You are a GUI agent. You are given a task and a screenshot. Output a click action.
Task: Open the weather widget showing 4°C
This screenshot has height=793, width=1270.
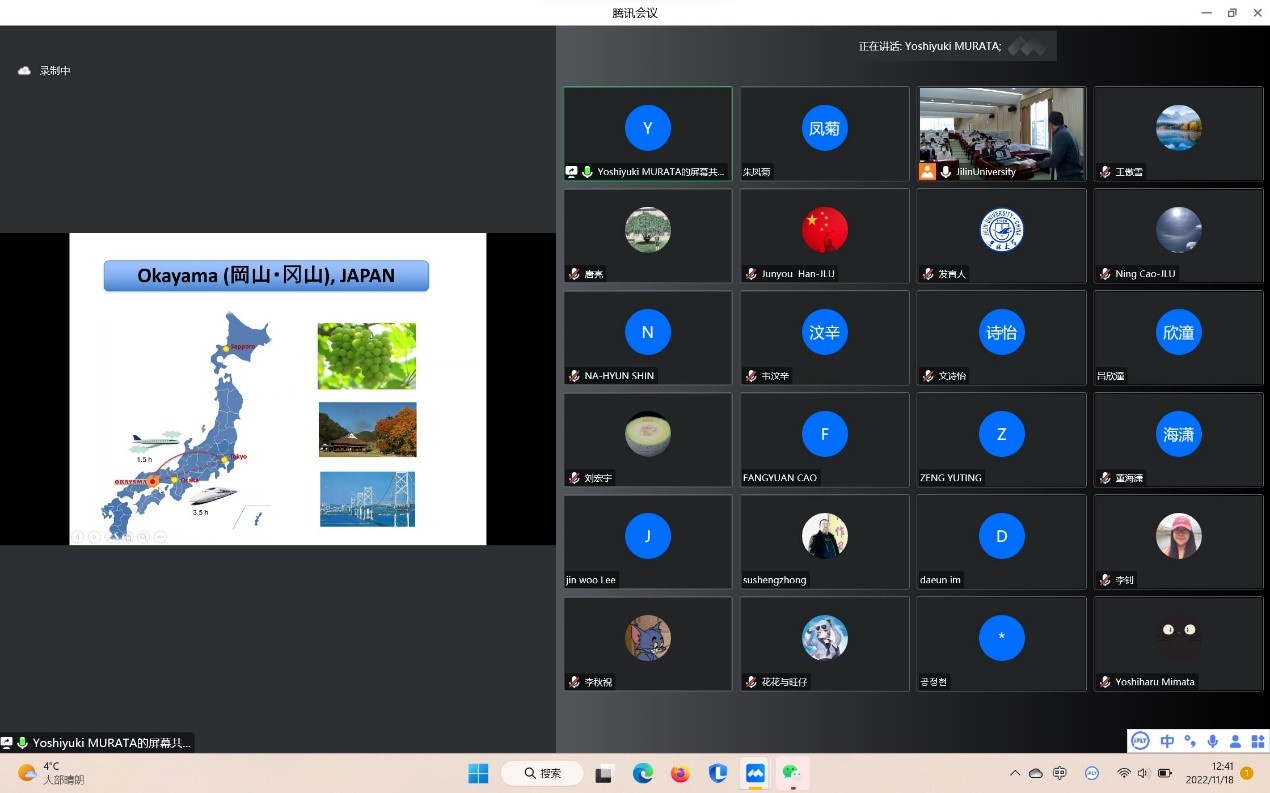[50, 773]
